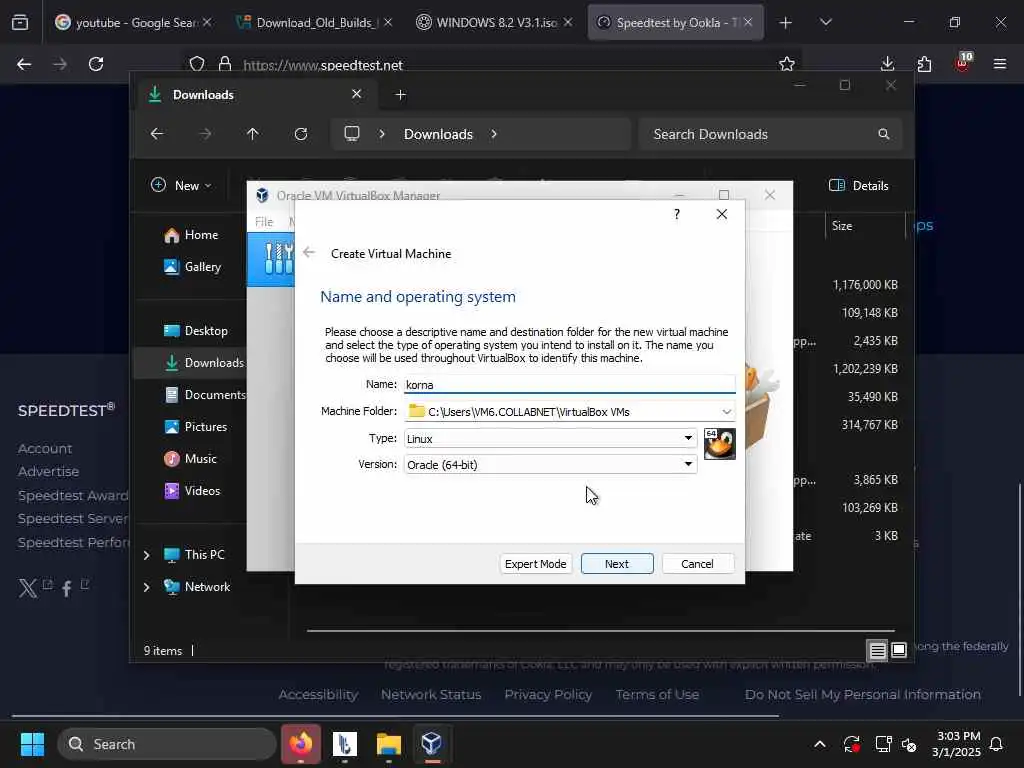Click Account link in Speedtest footer
Viewport: 1024px width, 768px height.
[x=45, y=449]
